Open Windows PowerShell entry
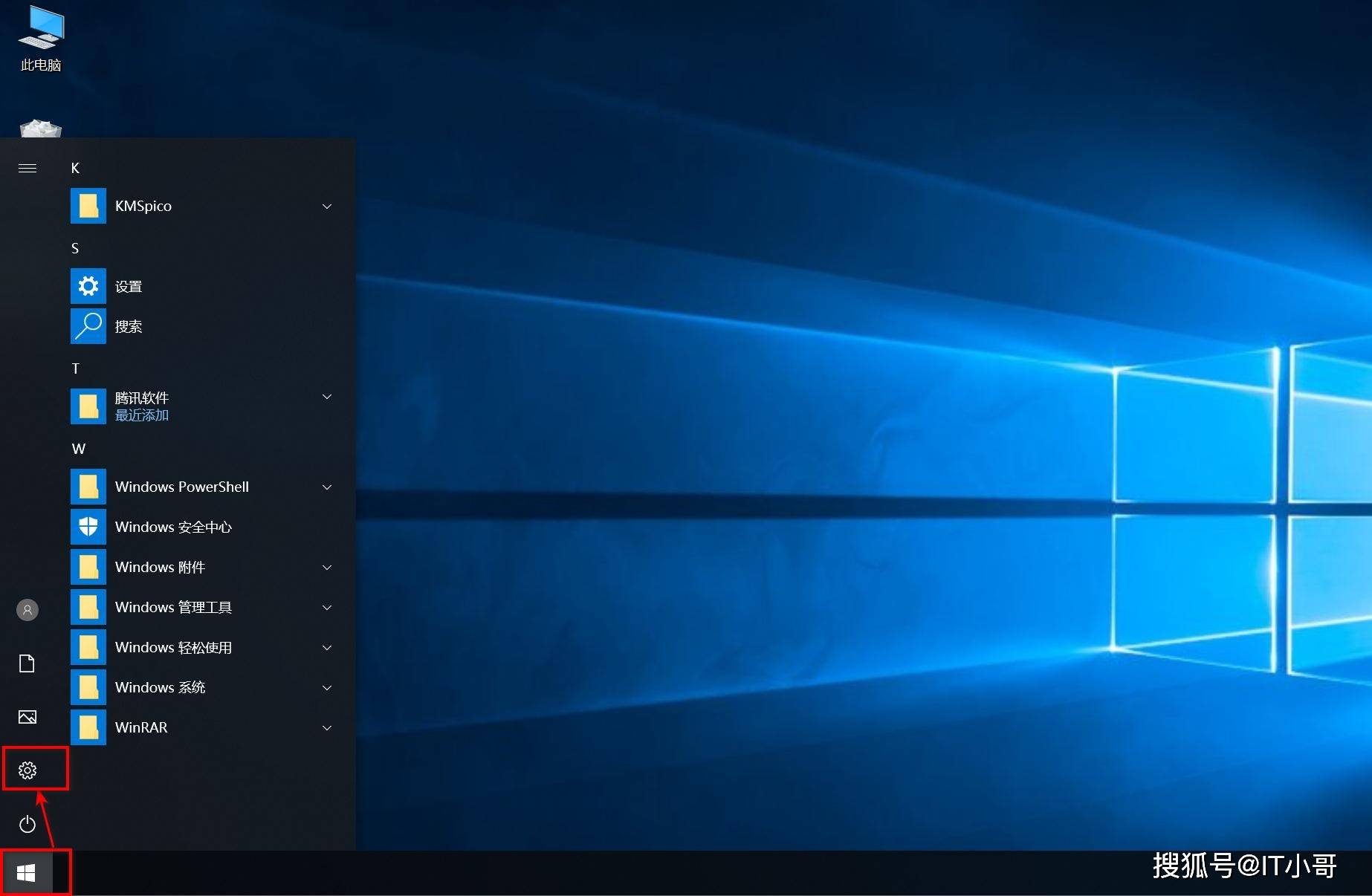1372x896 pixels. 204,487
